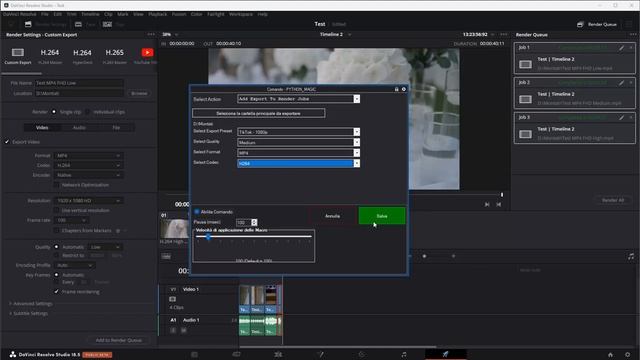Image resolution: width=640 pixels, height=360 pixels.
Task: Open the Color page icon
Action: (x=362, y=354)
